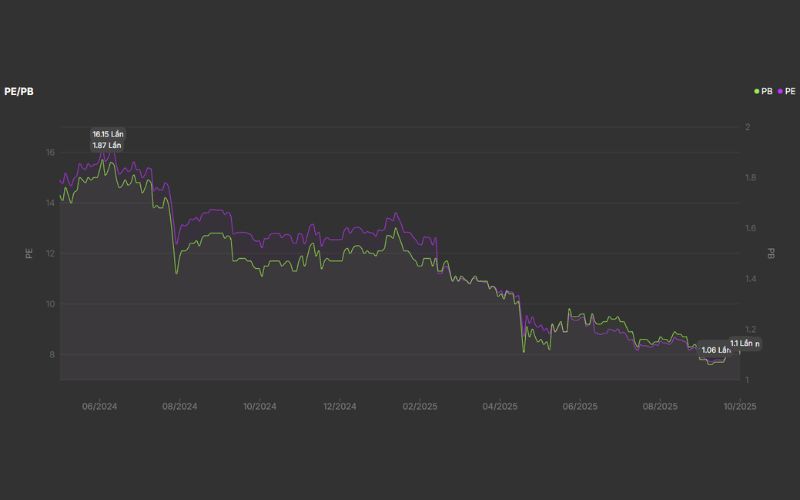Click the purple PE legend dot

tap(778, 91)
